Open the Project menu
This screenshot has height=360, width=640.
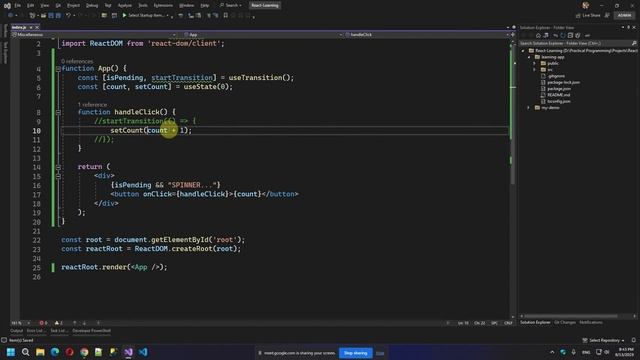coord(73,5)
